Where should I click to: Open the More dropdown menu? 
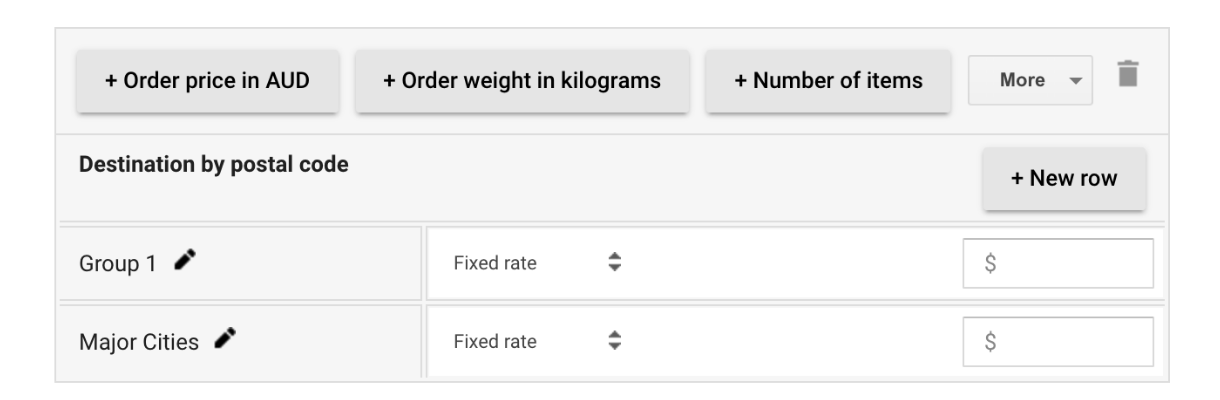coord(1030,80)
